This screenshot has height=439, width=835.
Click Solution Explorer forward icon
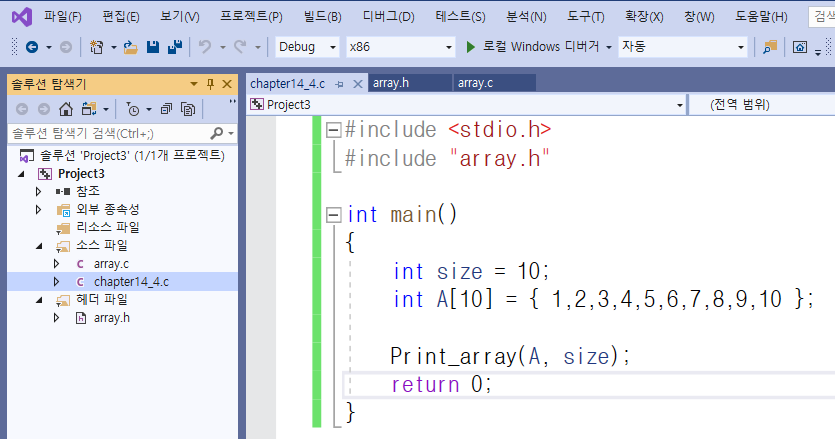(x=44, y=109)
